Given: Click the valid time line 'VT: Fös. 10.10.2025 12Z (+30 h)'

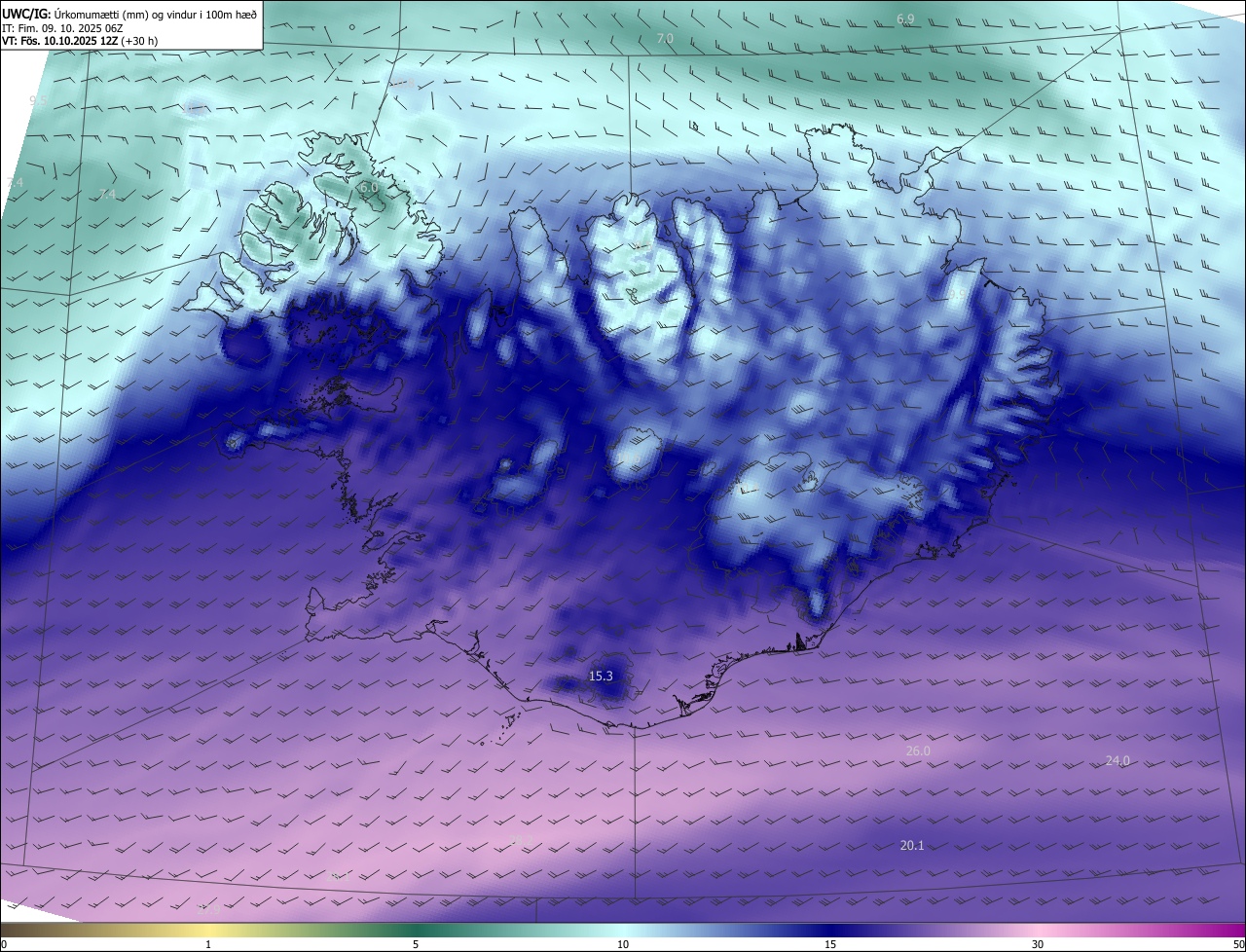Looking at the screenshot, I should tap(80, 41).
